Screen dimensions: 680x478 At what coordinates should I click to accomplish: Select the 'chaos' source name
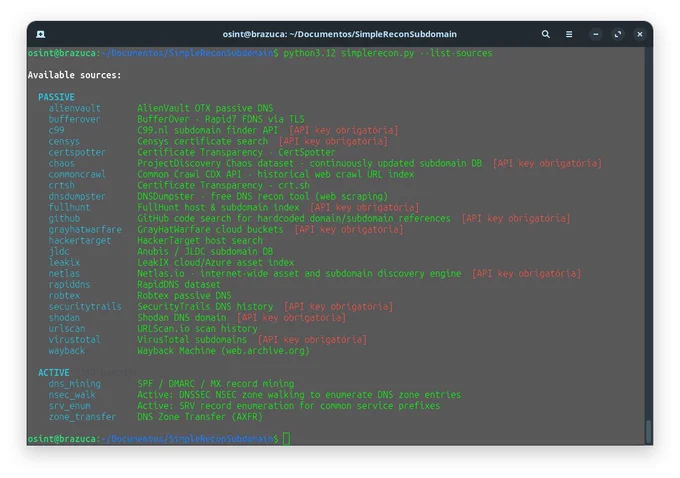62,164
